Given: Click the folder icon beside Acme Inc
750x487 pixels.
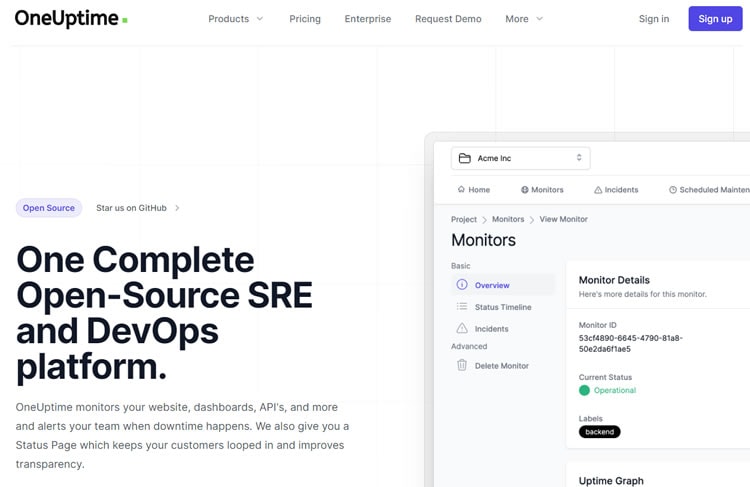Looking at the screenshot, I should pyautogui.click(x=464, y=158).
